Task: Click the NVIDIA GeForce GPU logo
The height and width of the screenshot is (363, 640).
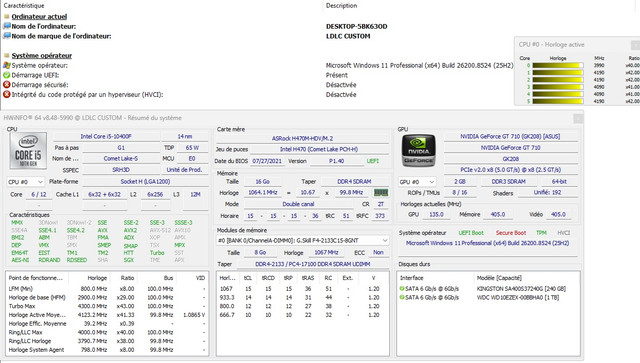Action: coord(418,151)
